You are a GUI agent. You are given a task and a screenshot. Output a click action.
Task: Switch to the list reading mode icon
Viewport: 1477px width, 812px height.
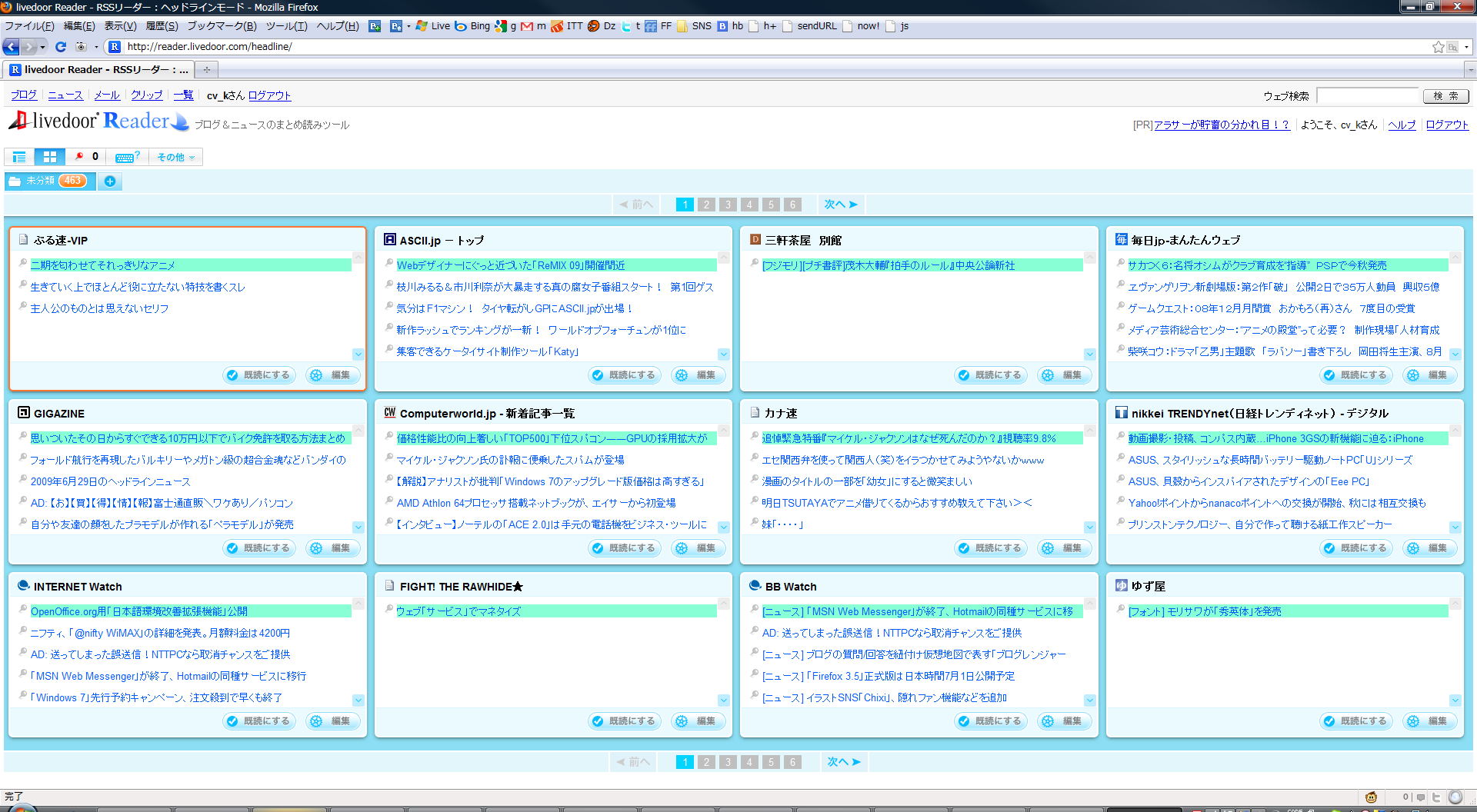click(19, 157)
